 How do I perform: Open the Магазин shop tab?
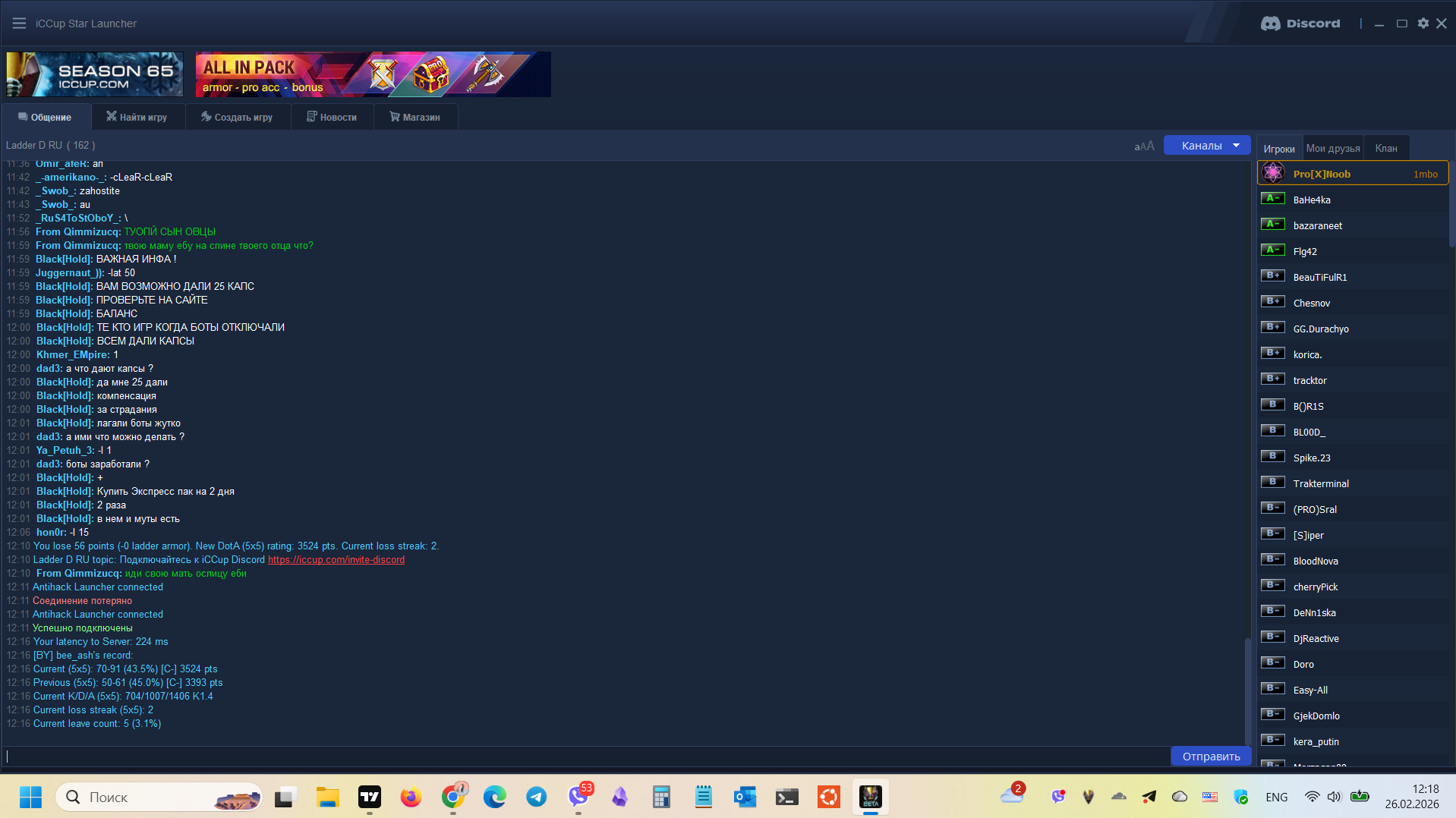coord(415,117)
